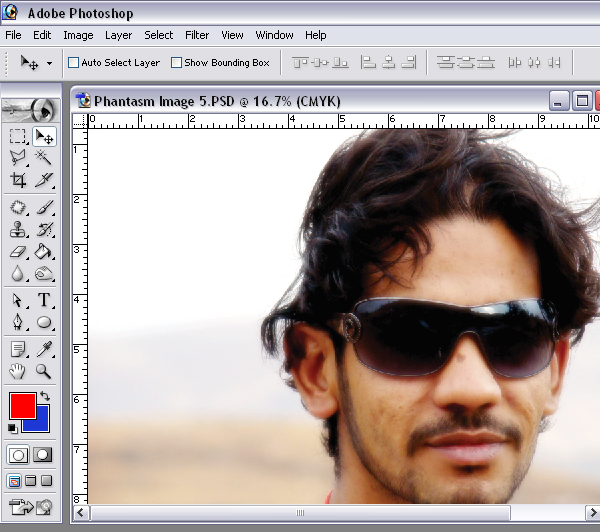
Task: Open the Filter menu
Action: point(197,35)
